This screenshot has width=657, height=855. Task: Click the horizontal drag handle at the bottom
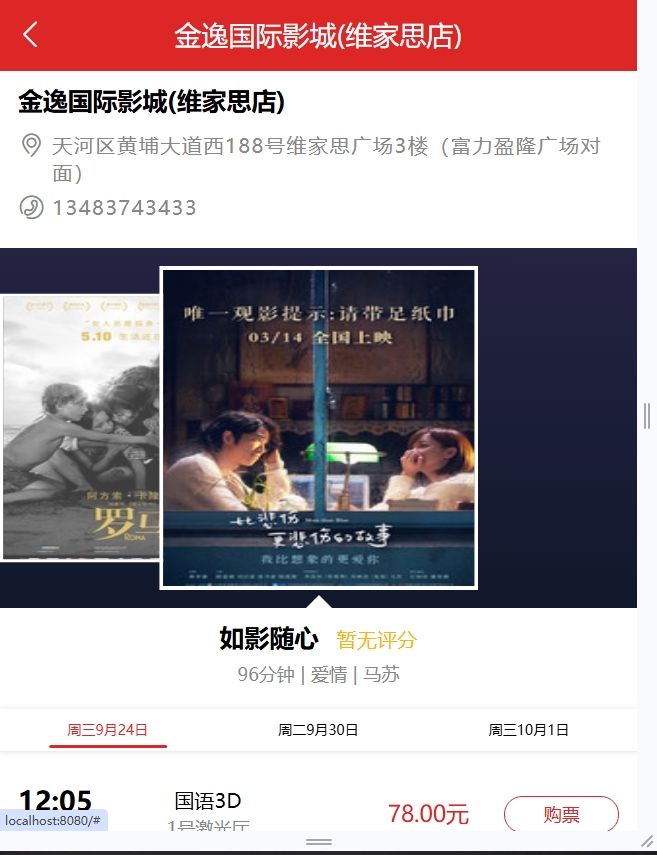(319, 842)
